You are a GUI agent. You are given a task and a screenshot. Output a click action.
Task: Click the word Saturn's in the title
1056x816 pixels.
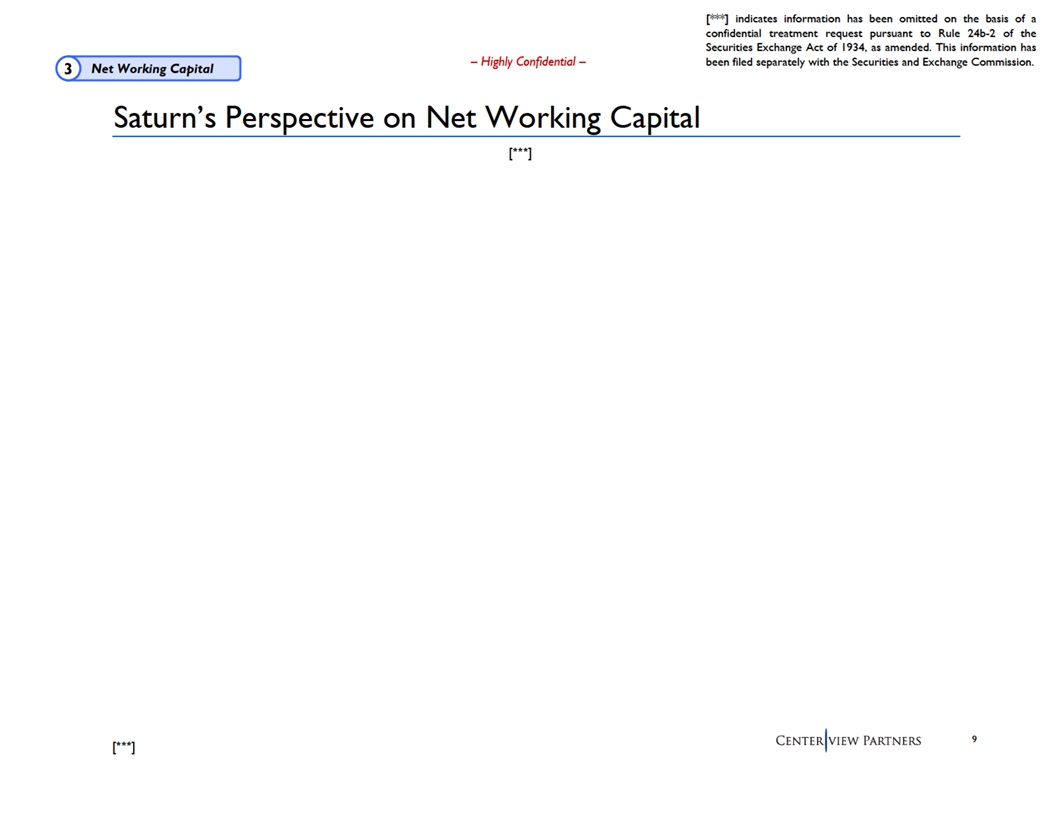164,118
